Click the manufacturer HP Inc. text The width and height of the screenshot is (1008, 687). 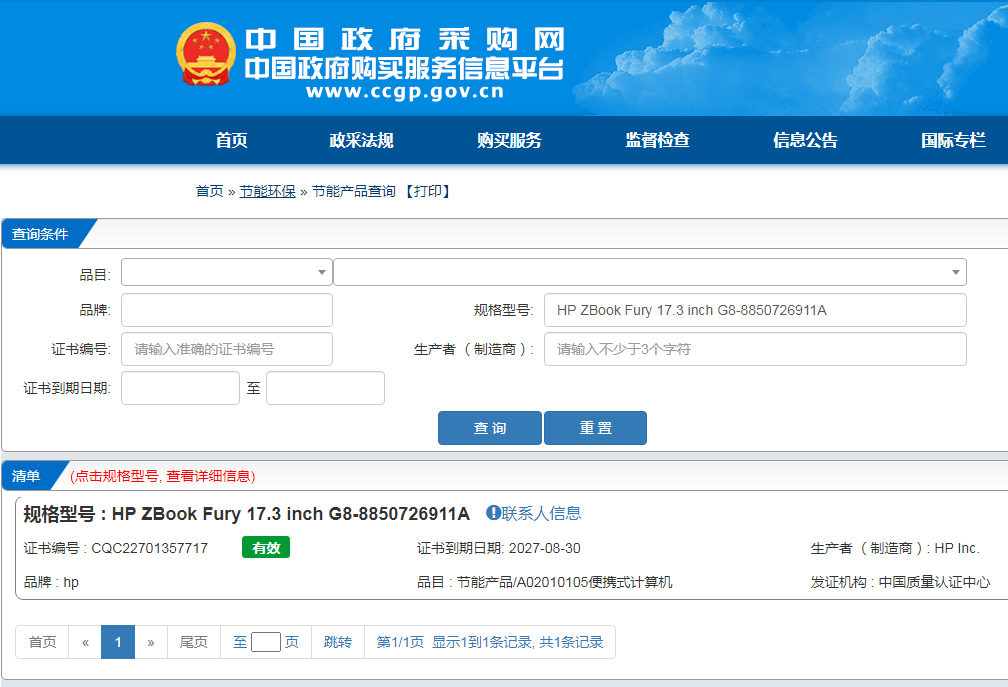957,548
